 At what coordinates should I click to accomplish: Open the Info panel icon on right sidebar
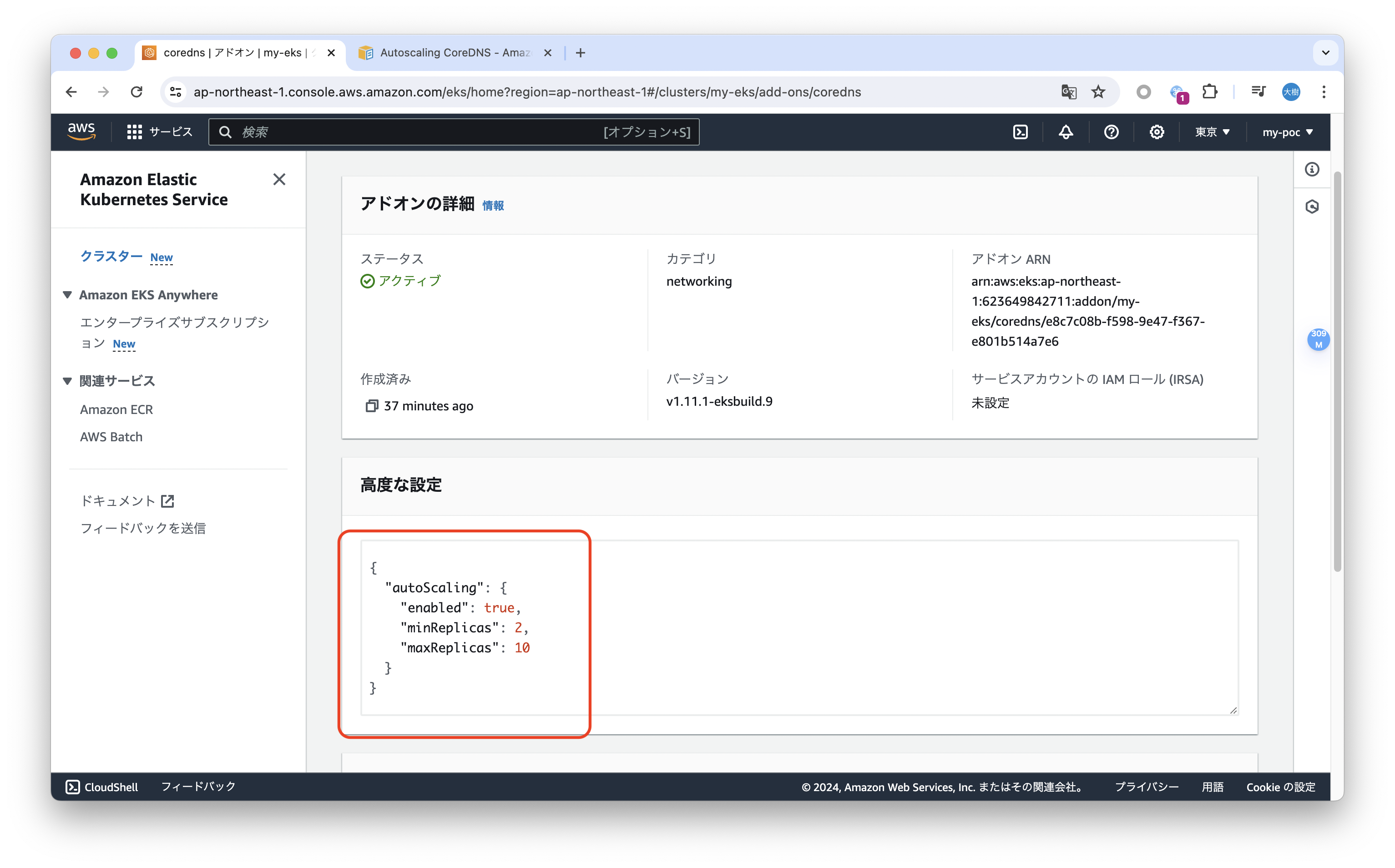1312,169
